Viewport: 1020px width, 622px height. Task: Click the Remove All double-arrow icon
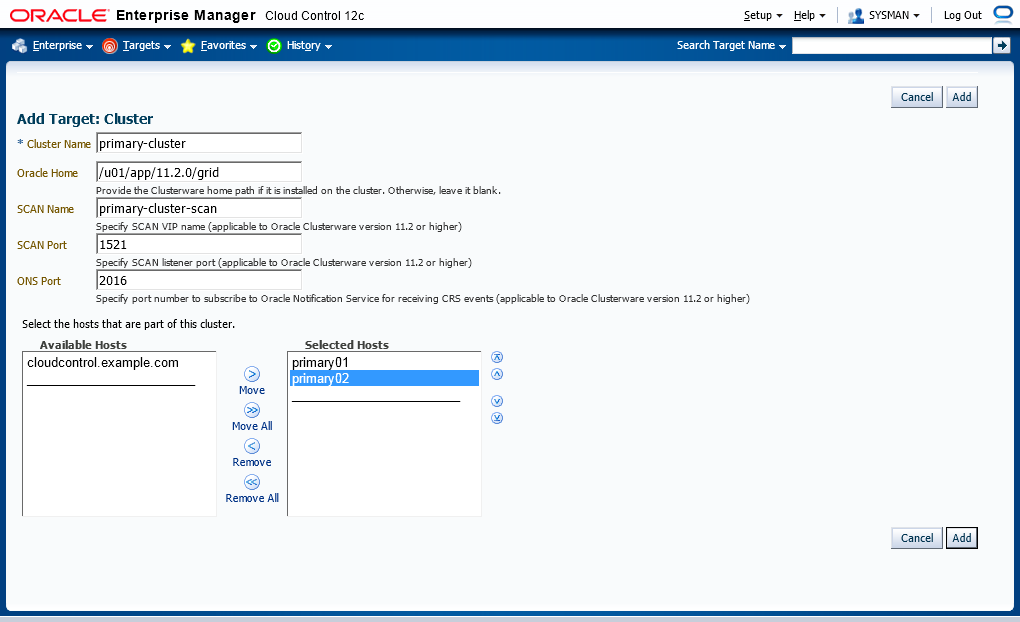[252, 482]
